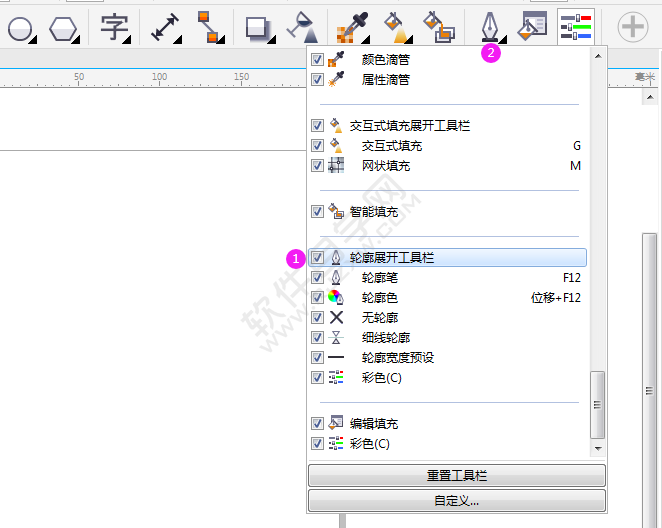Viewport: 662px width, 528px height.
Task: Click the 属性滴管 icon in list
Action: click(x=336, y=79)
